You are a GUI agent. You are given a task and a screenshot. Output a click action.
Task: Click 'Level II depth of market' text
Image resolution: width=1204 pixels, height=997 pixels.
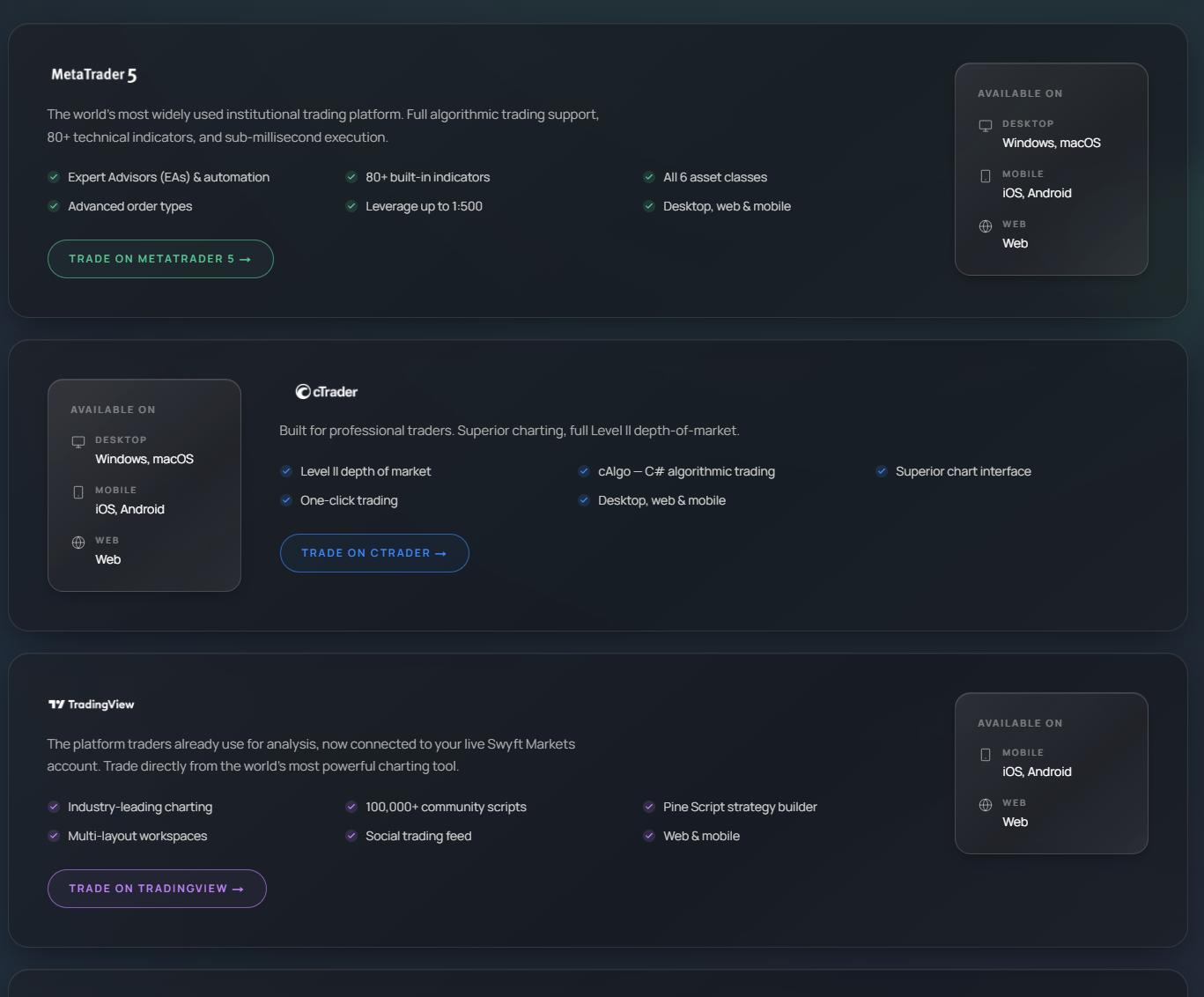366,471
